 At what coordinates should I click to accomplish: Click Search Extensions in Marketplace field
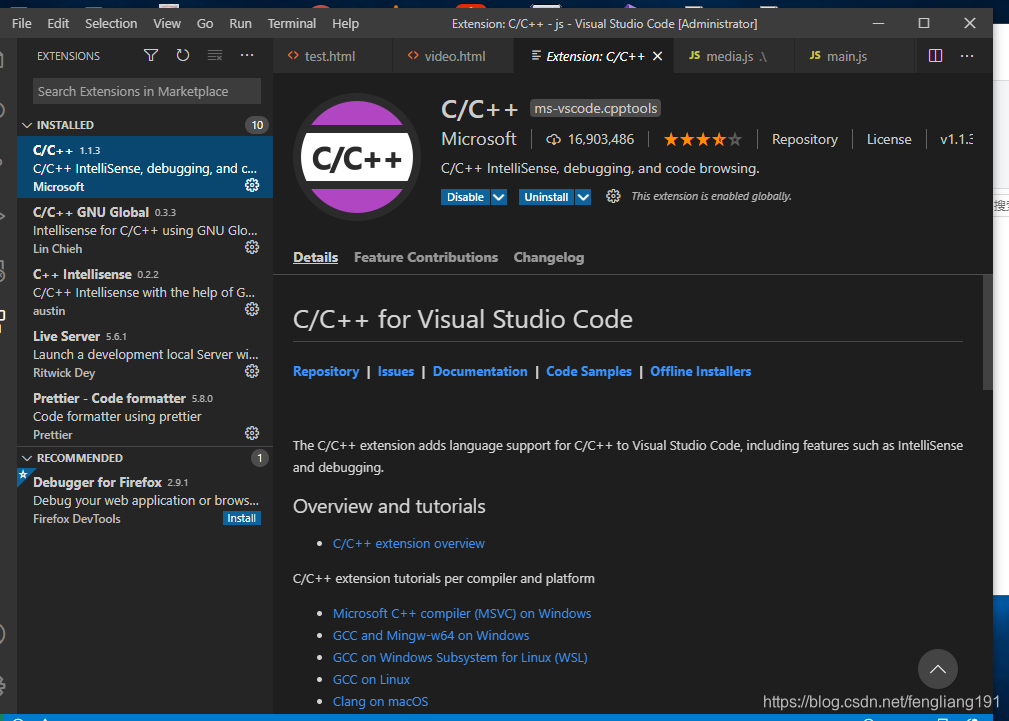click(147, 91)
